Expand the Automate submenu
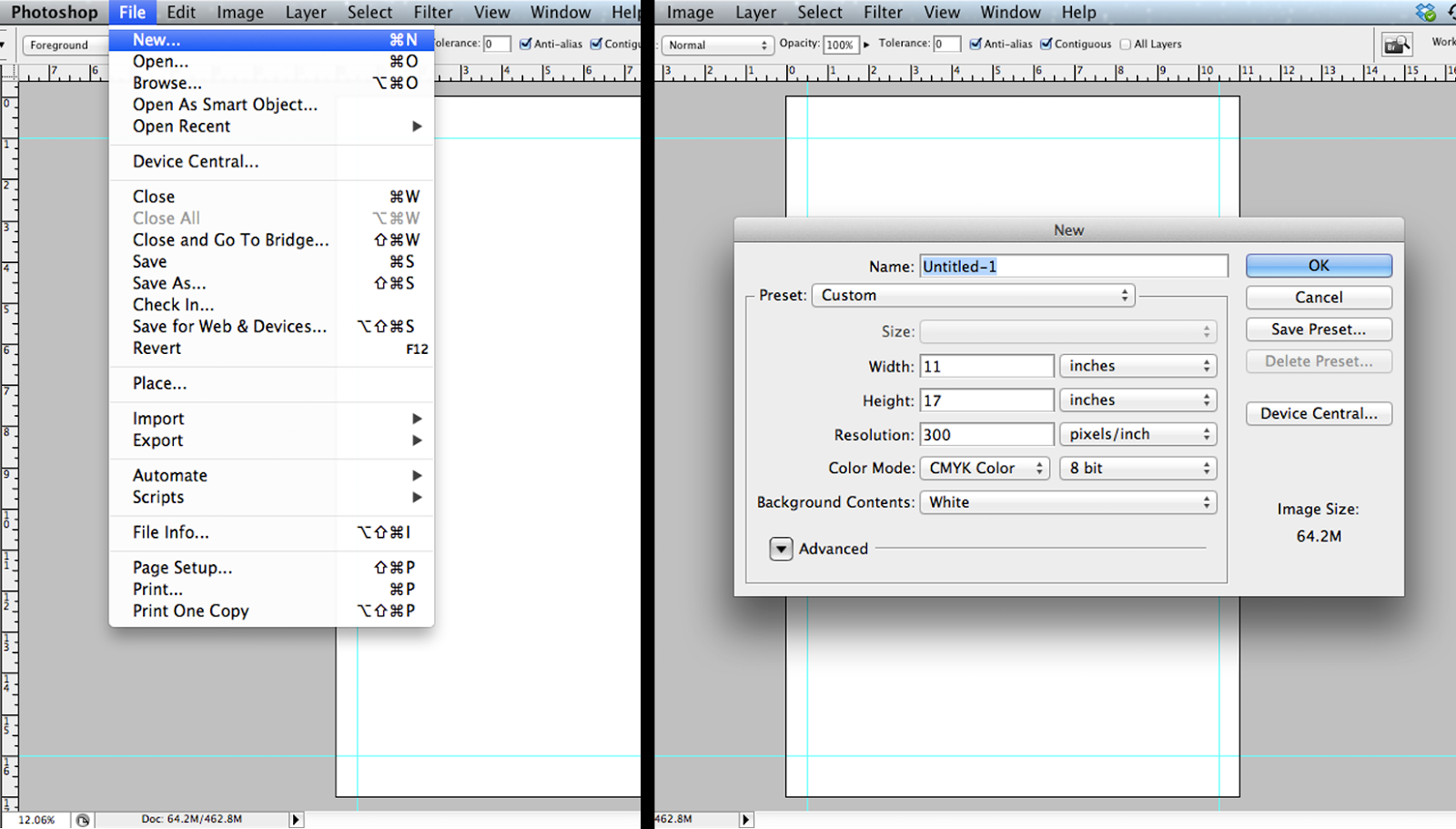The image size is (1456, 829). pos(271,475)
